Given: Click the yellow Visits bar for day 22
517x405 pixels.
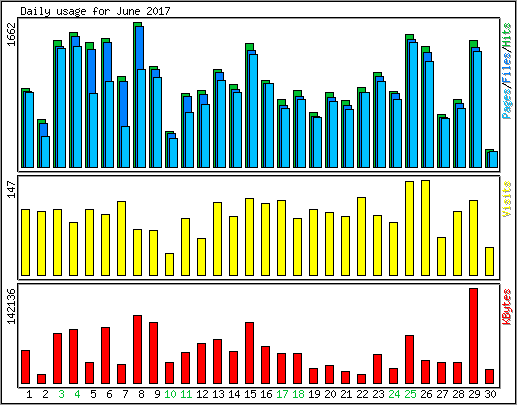Looking at the screenshot, I should click(x=361, y=236).
